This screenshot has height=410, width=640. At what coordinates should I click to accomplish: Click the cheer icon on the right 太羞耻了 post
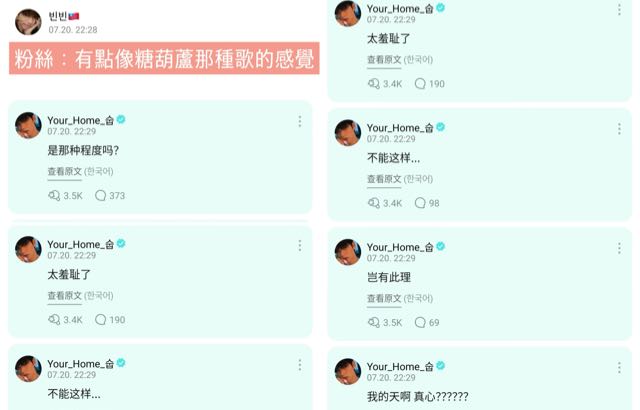point(373,84)
